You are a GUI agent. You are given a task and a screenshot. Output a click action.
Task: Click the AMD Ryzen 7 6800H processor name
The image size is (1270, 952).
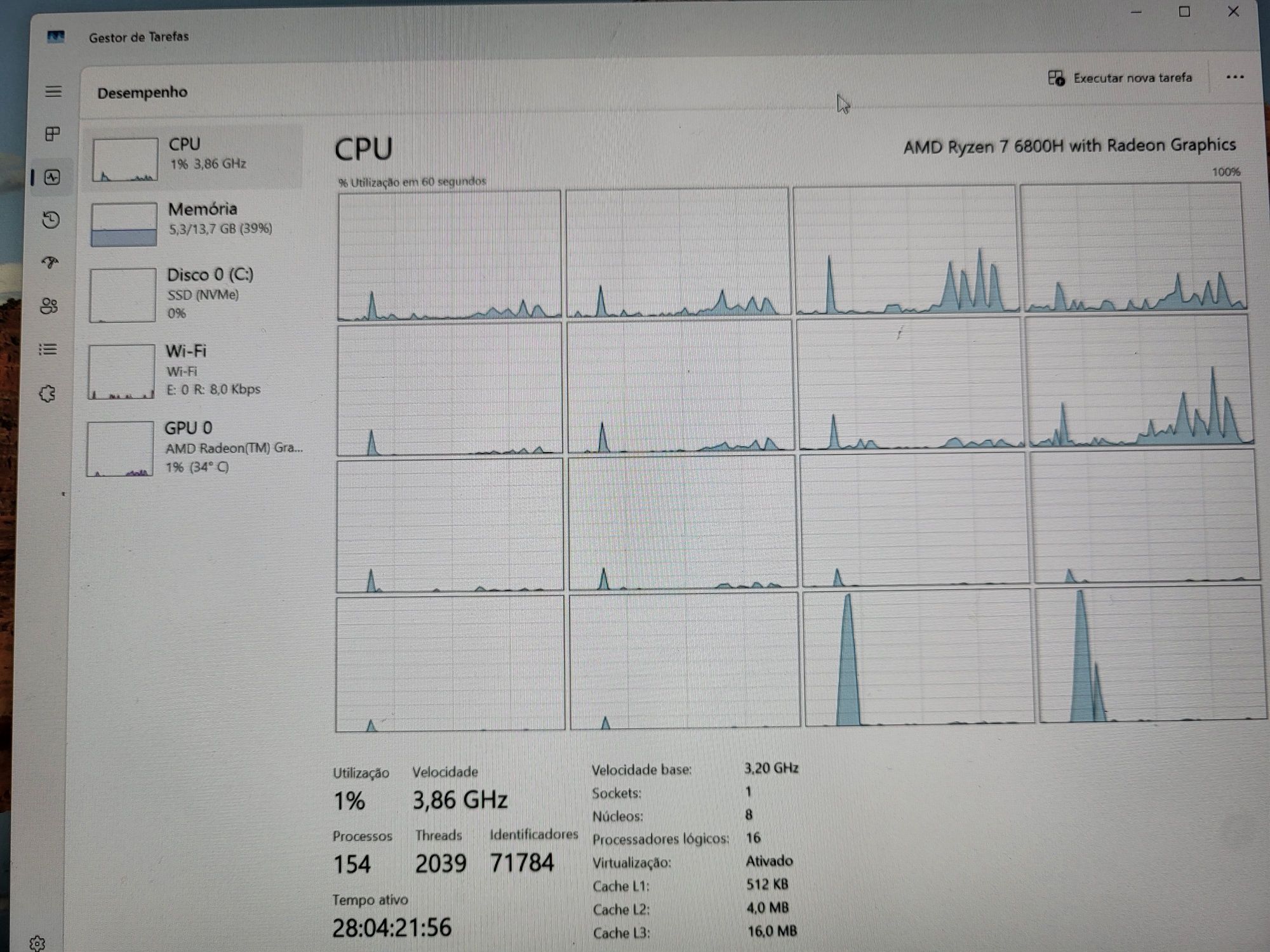(x=1069, y=146)
